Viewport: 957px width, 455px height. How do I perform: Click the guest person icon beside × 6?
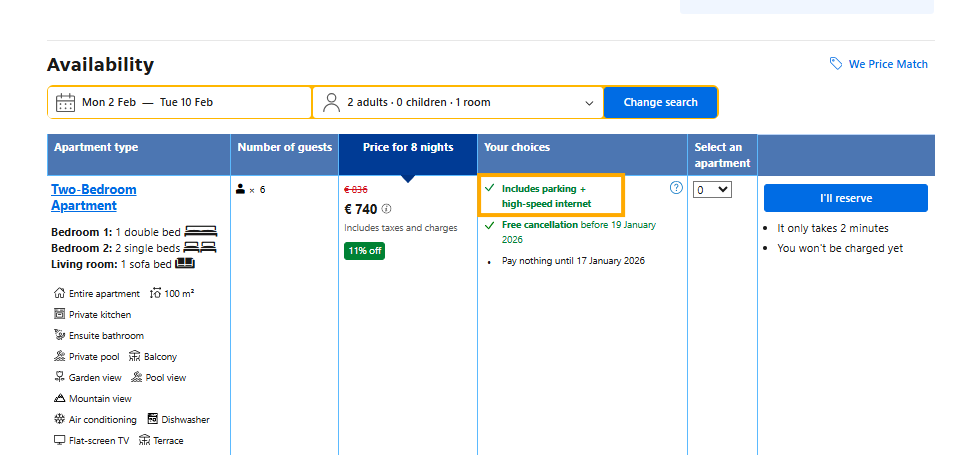click(240, 189)
